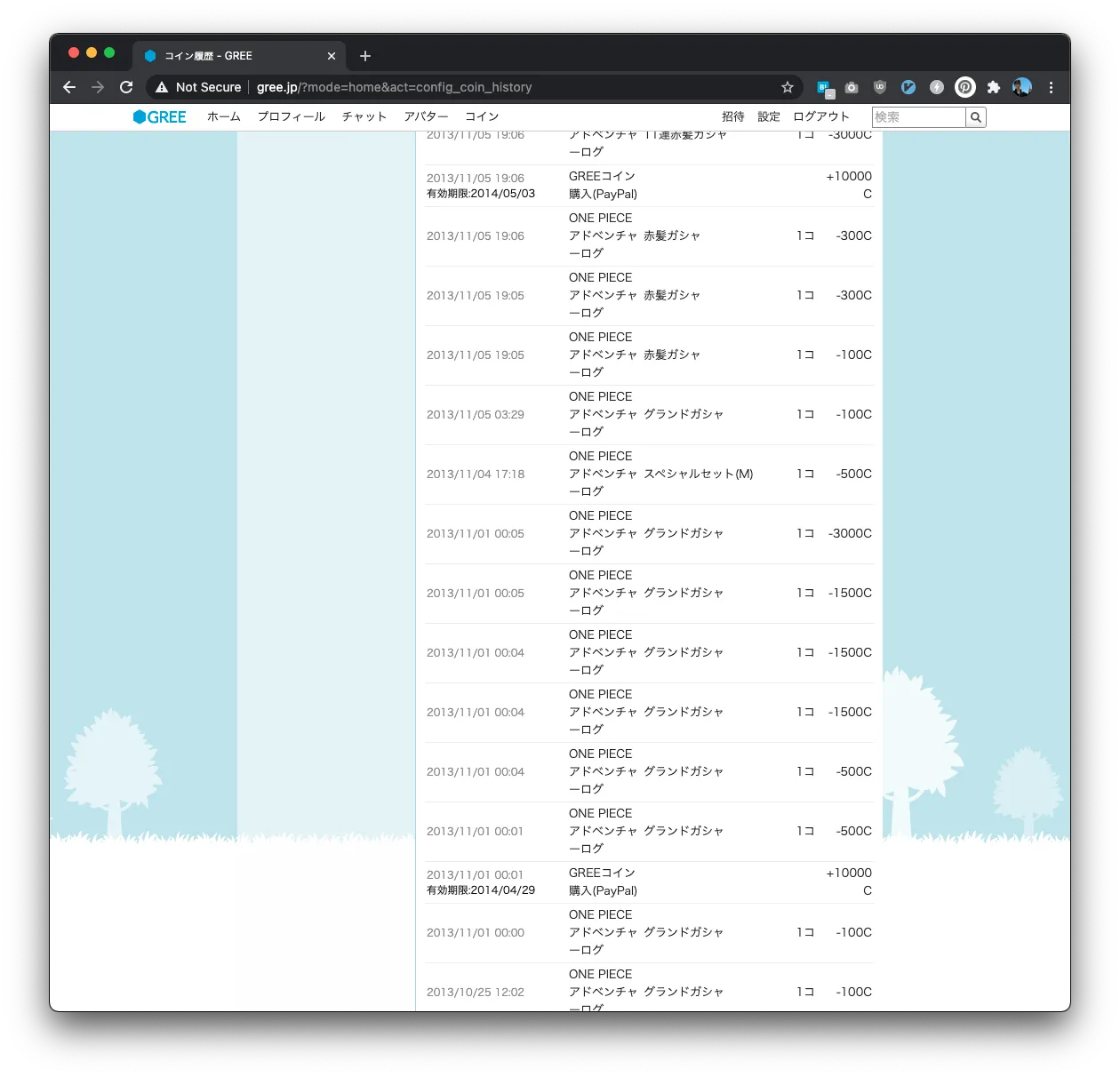Open the Pinterest extension
This screenshot has width=1120, height=1077.
[x=964, y=87]
